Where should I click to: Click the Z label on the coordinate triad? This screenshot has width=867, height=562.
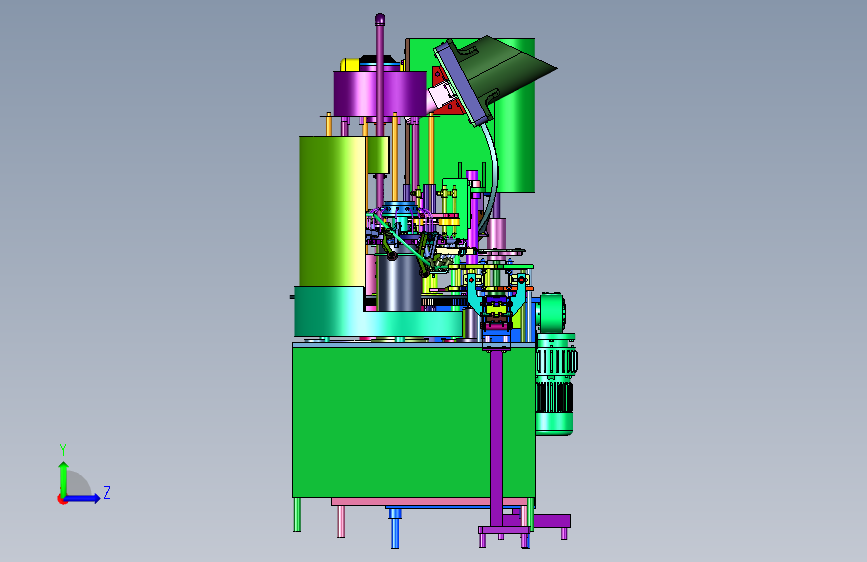click(107, 492)
